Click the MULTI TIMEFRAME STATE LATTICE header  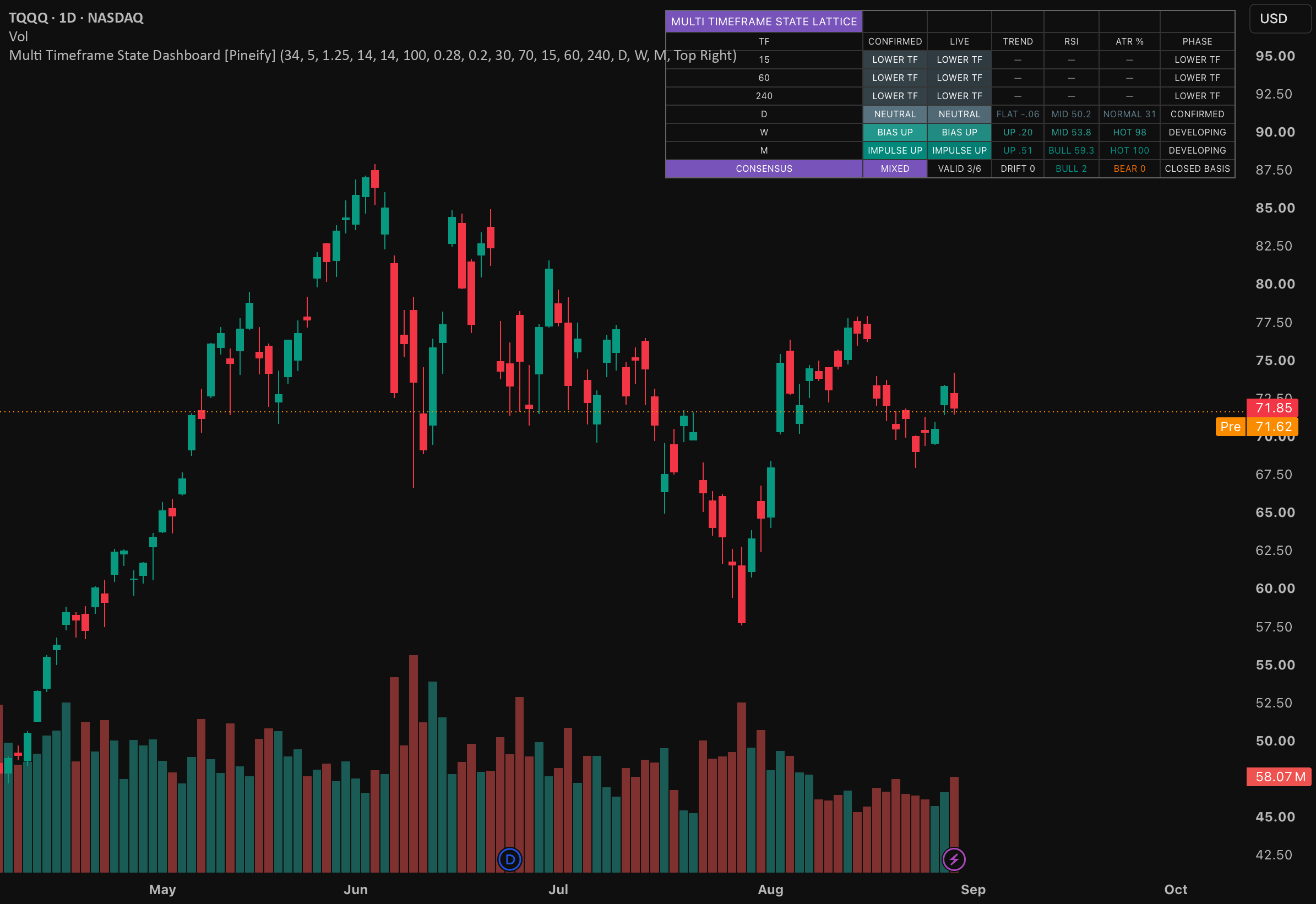pyautogui.click(x=764, y=21)
